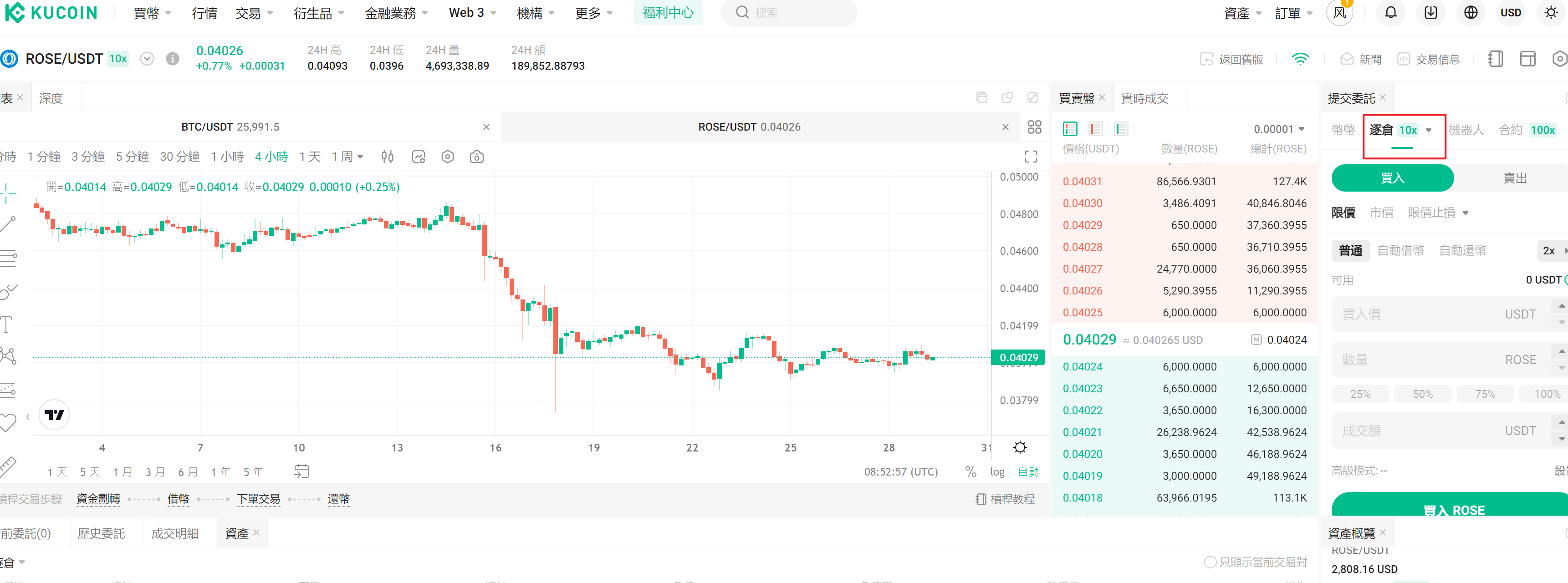Open chart settings hexagon icon

pyautogui.click(x=447, y=157)
